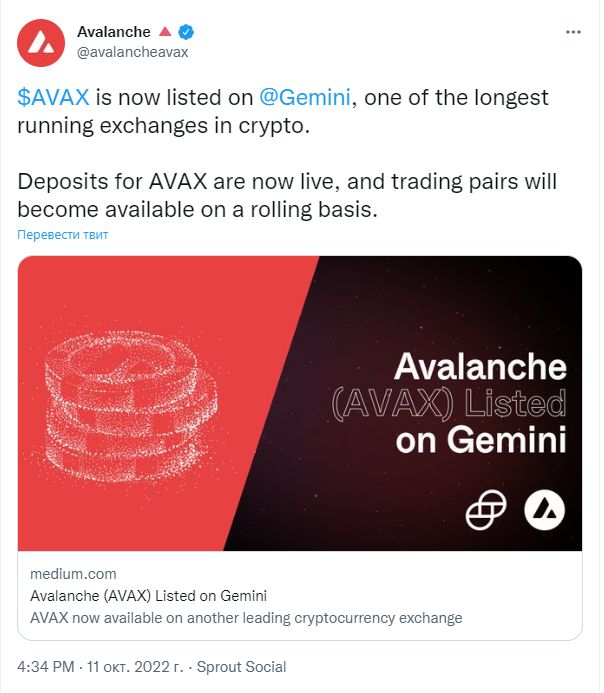The height and width of the screenshot is (693, 604).
Task: Open the @Gemini mention
Action: click(x=305, y=97)
